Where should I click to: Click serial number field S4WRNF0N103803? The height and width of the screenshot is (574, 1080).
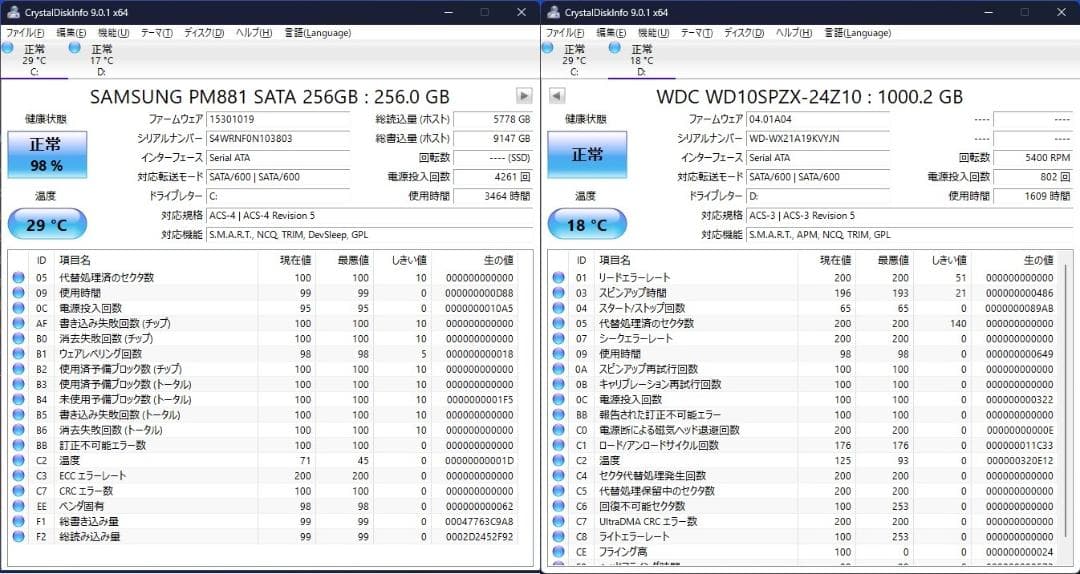pyautogui.click(x=278, y=139)
